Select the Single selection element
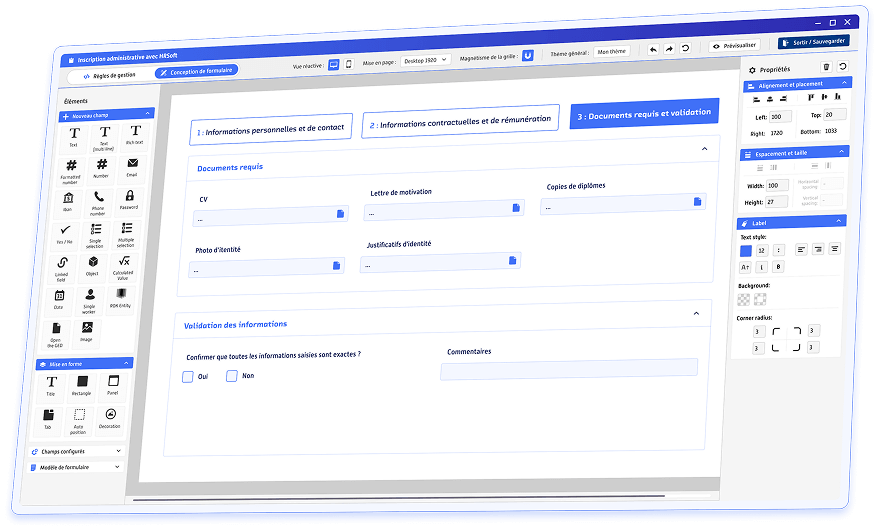Viewport: 874px width, 530px height. [95, 235]
